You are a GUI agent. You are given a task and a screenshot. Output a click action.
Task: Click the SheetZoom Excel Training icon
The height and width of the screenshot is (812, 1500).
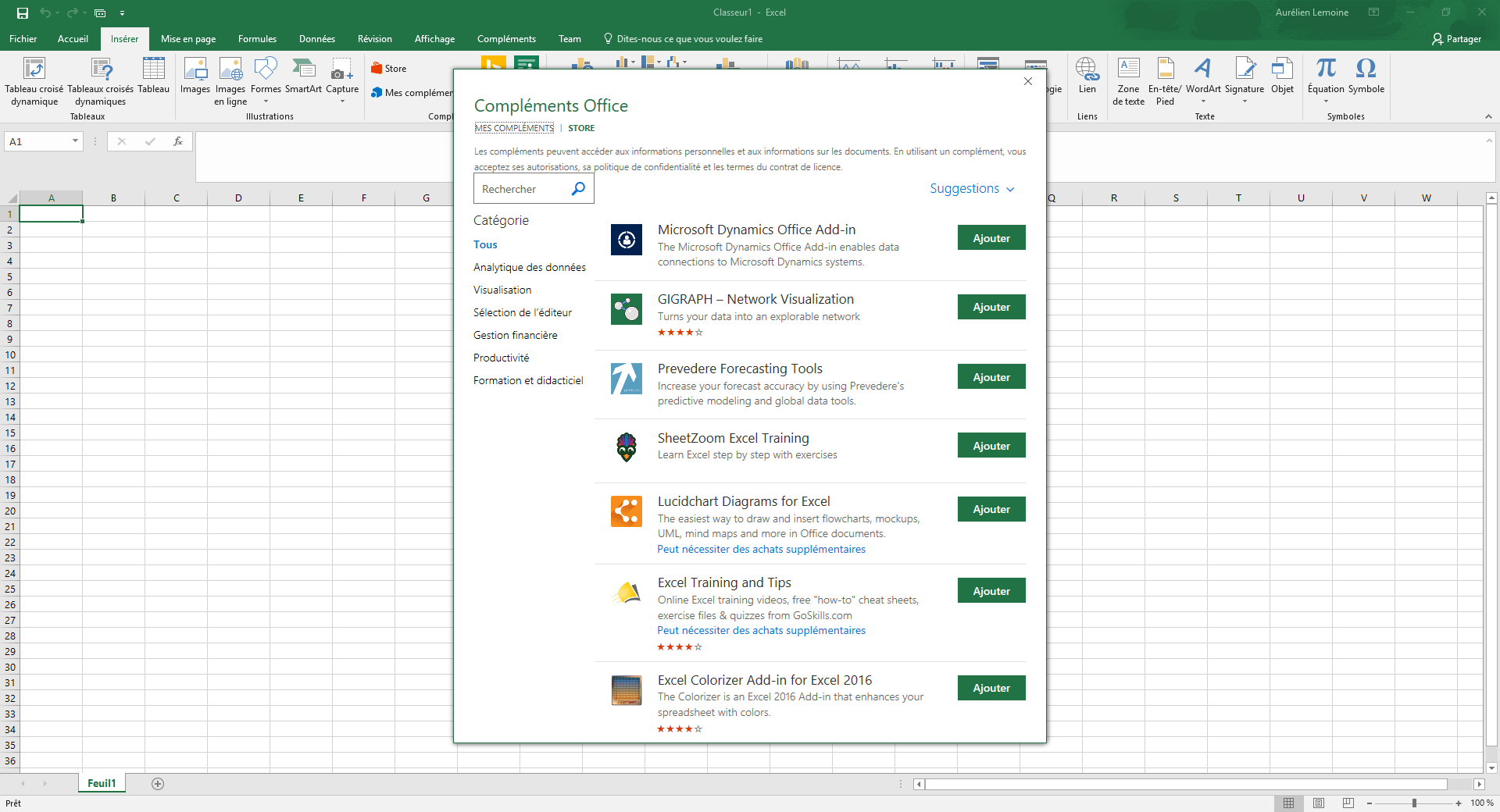tap(627, 447)
